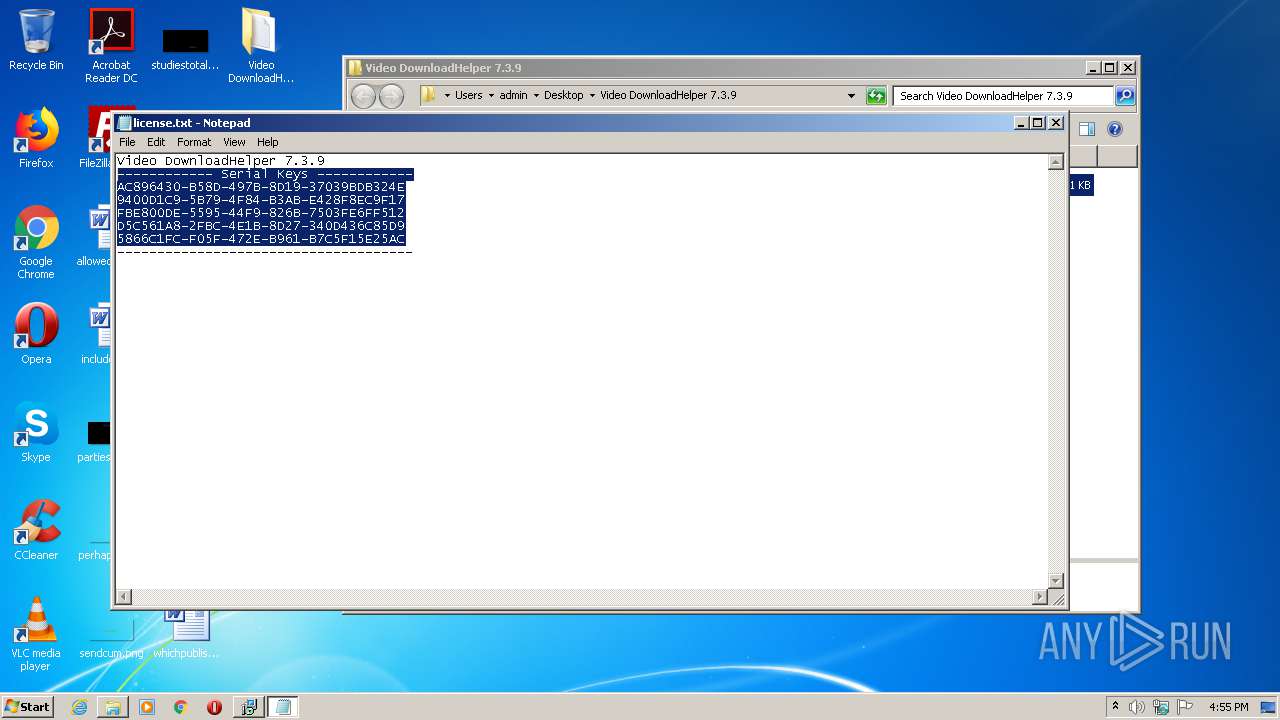The height and width of the screenshot is (720, 1280).
Task: Click Notepad vertical scrollbar up arrow
Action: 1055,162
